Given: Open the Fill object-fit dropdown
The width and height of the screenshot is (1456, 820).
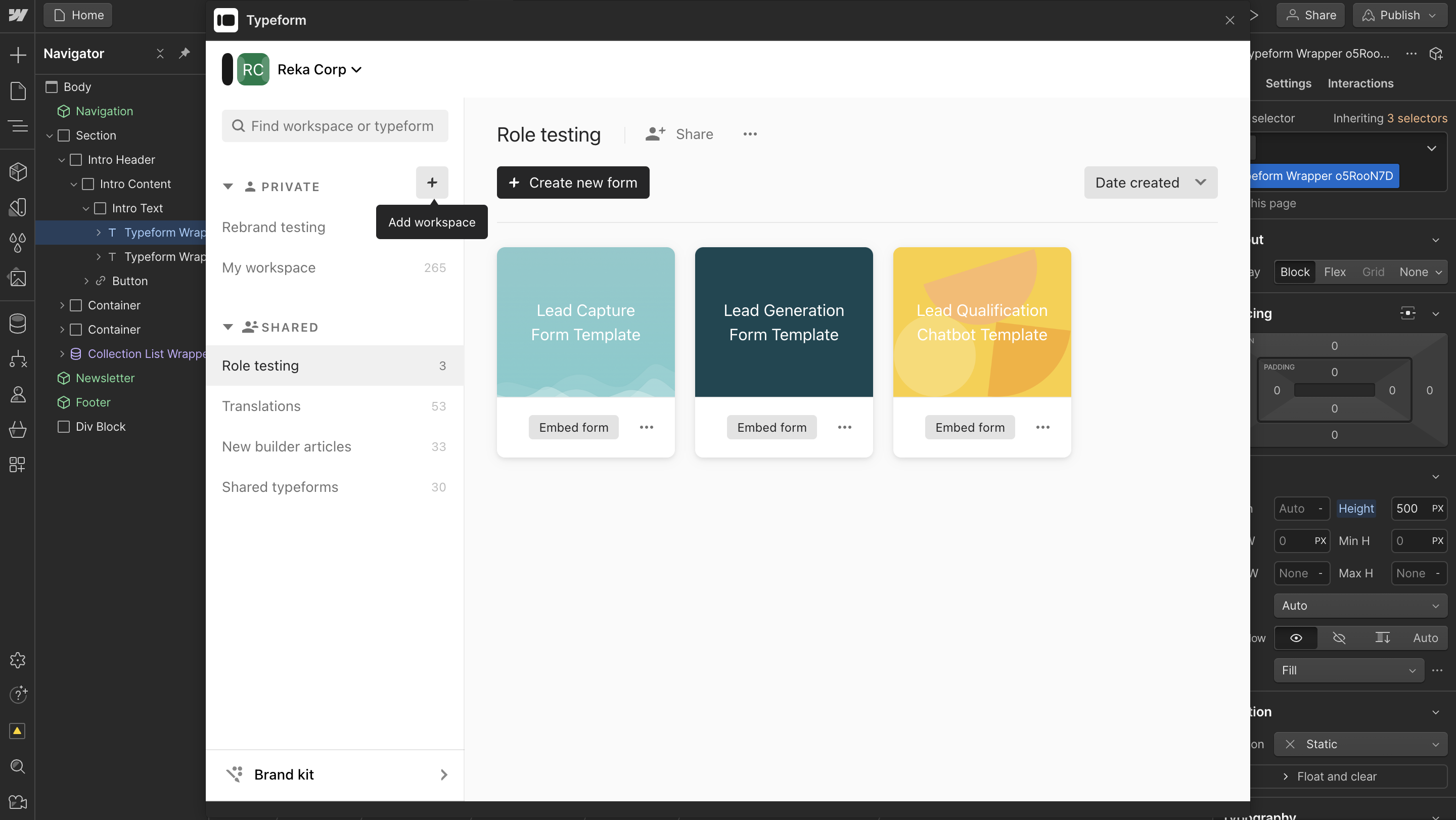Looking at the screenshot, I should point(1349,670).
